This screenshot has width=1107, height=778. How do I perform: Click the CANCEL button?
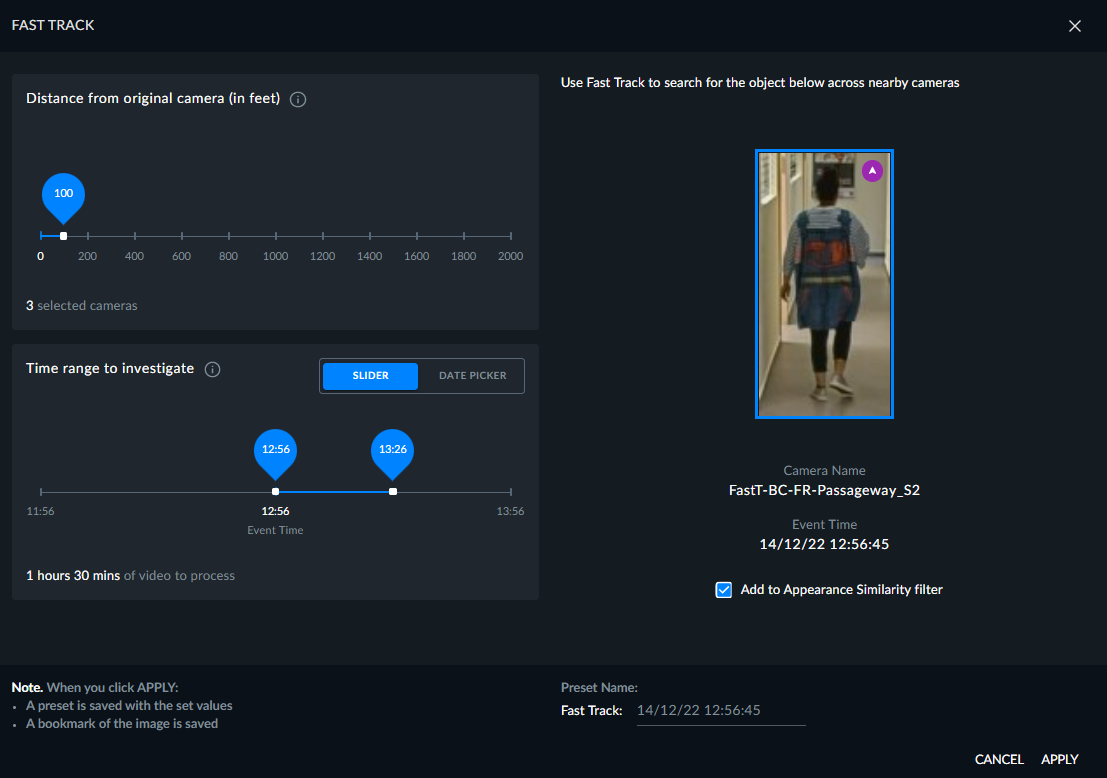click(999, 760)
